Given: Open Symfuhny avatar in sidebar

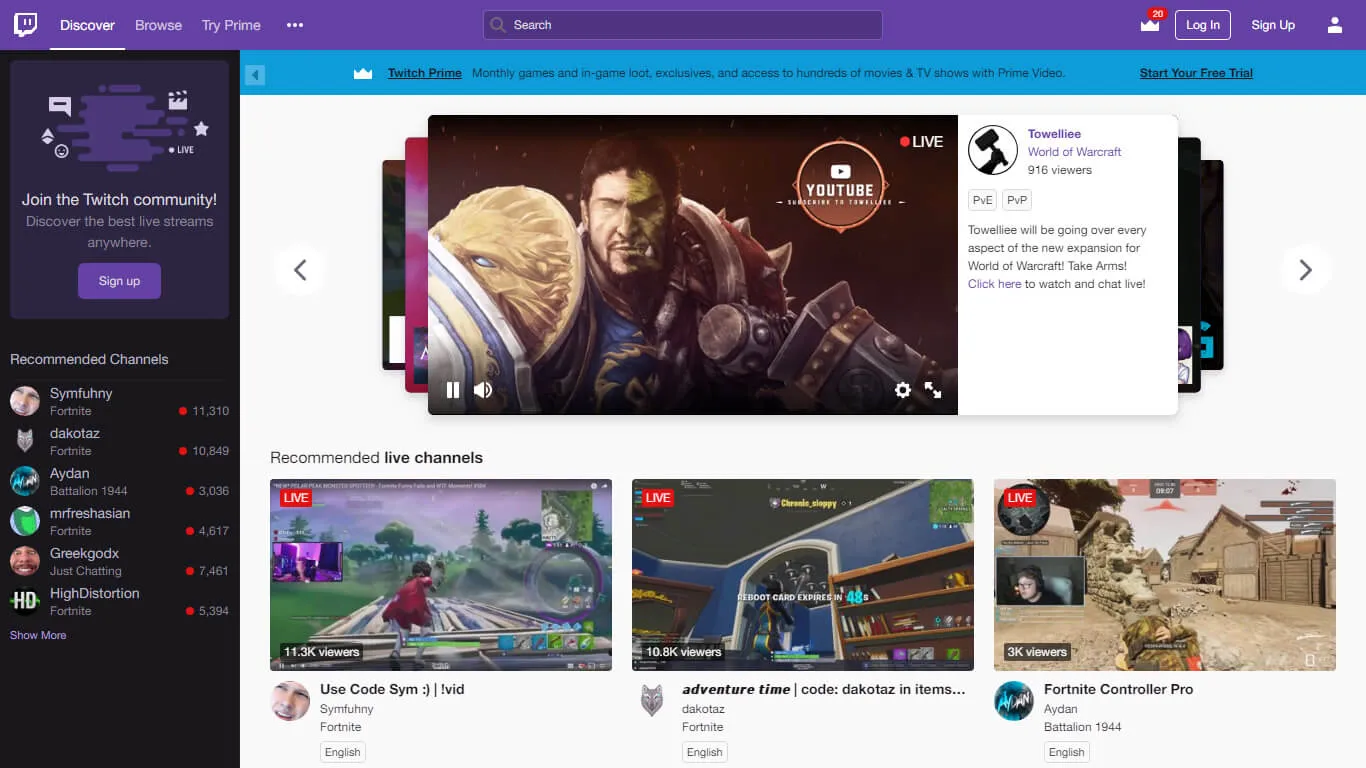Looking at the screenshot, I should pos(25,401).
